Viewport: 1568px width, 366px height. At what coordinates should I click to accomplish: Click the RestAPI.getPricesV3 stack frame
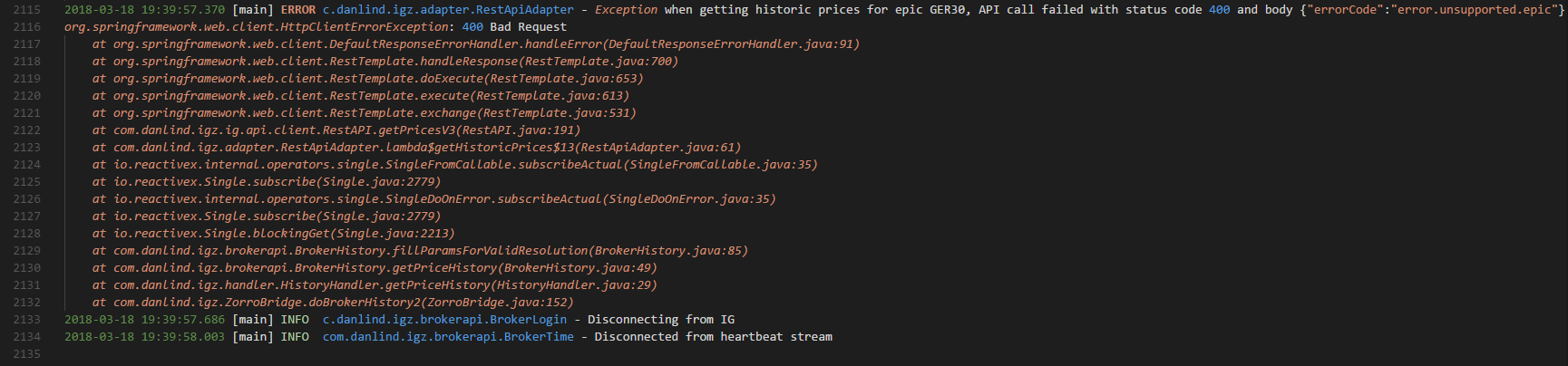click(x=336, y=130)
